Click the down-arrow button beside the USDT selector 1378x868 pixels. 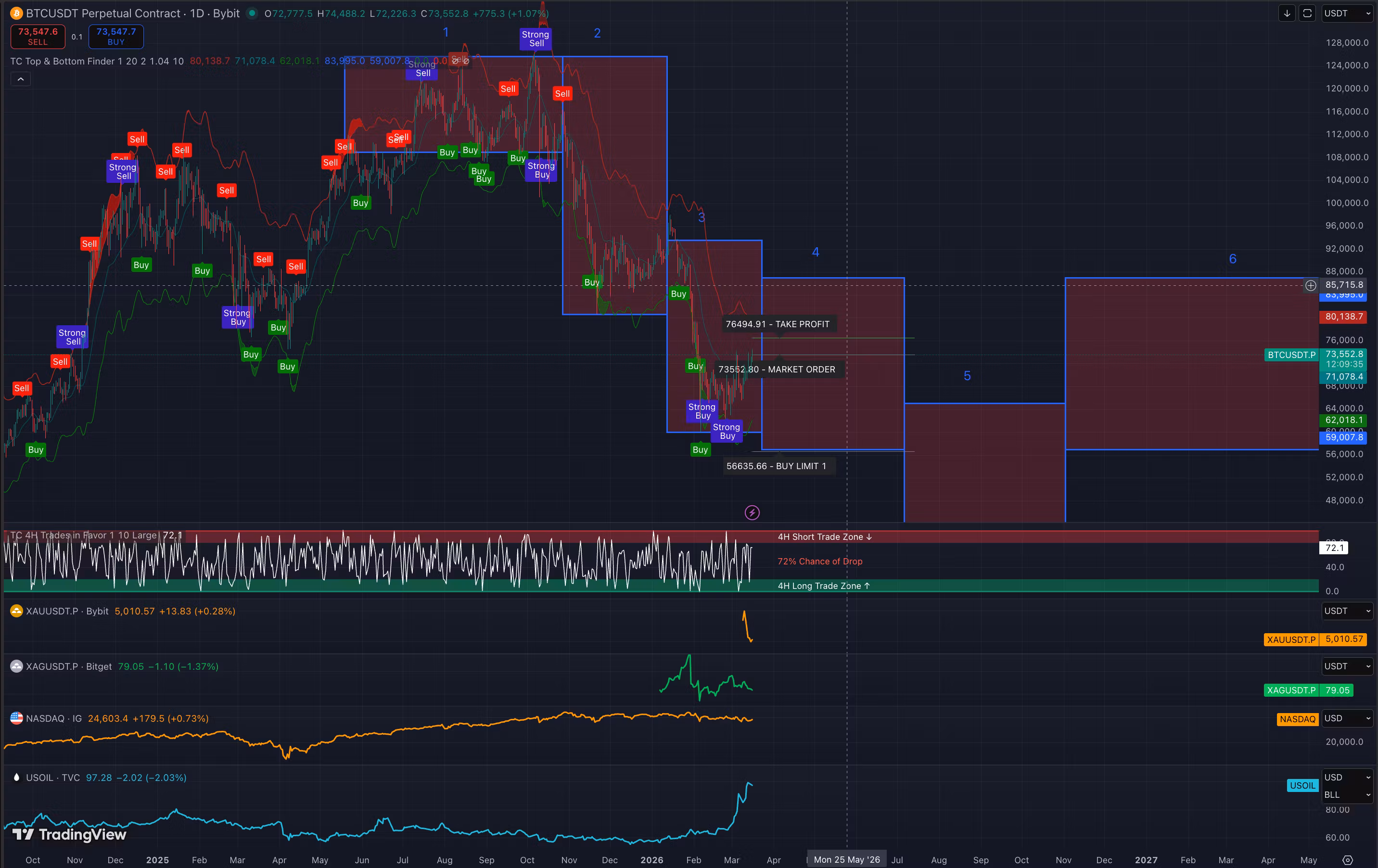(x=1287, y=13)
